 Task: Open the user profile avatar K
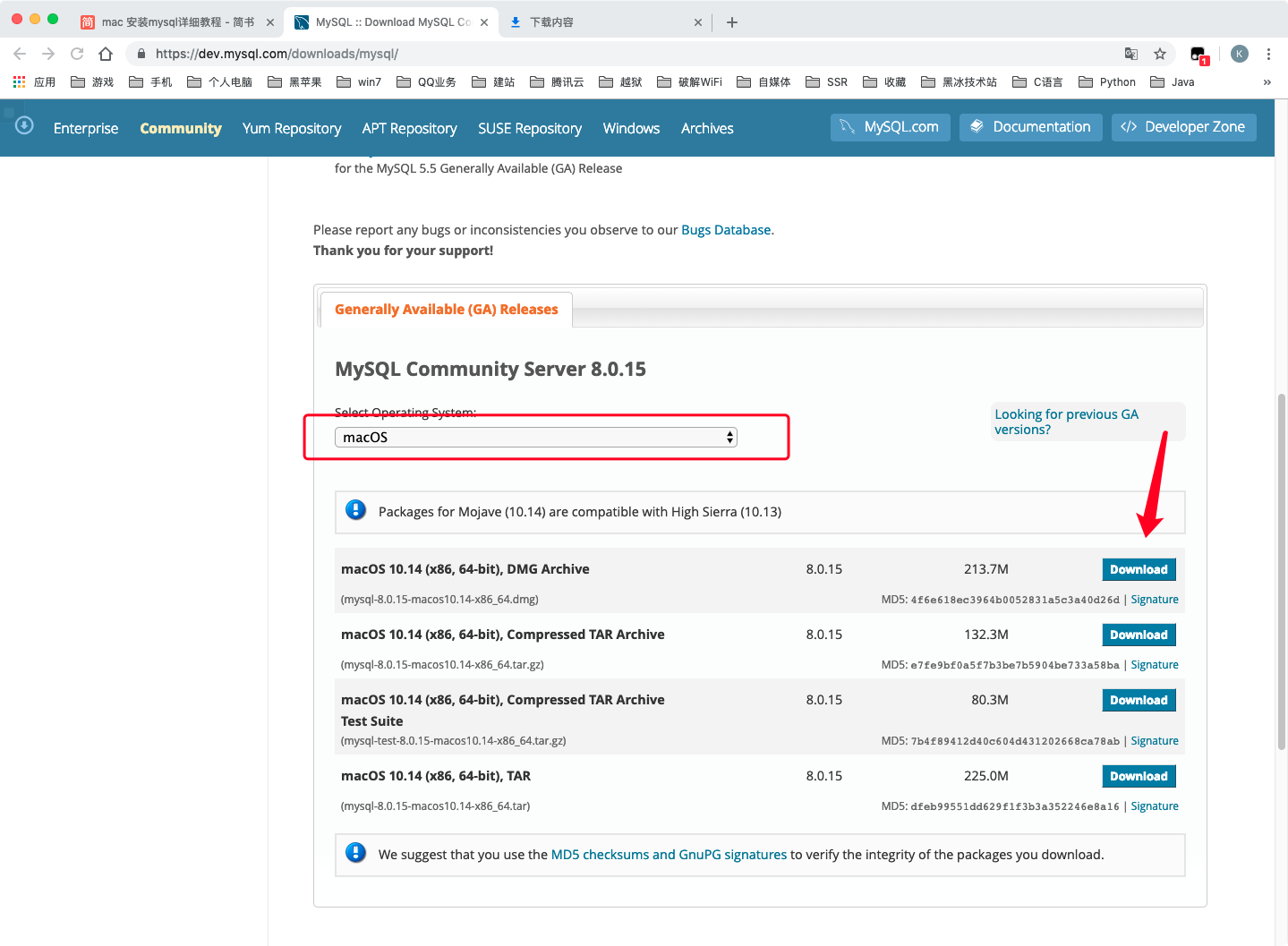(1240, 54)
